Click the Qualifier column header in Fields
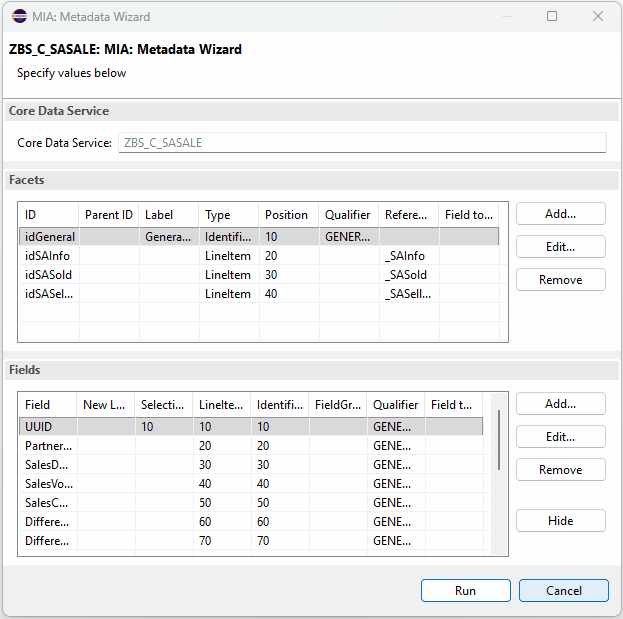 coord(395,405)
